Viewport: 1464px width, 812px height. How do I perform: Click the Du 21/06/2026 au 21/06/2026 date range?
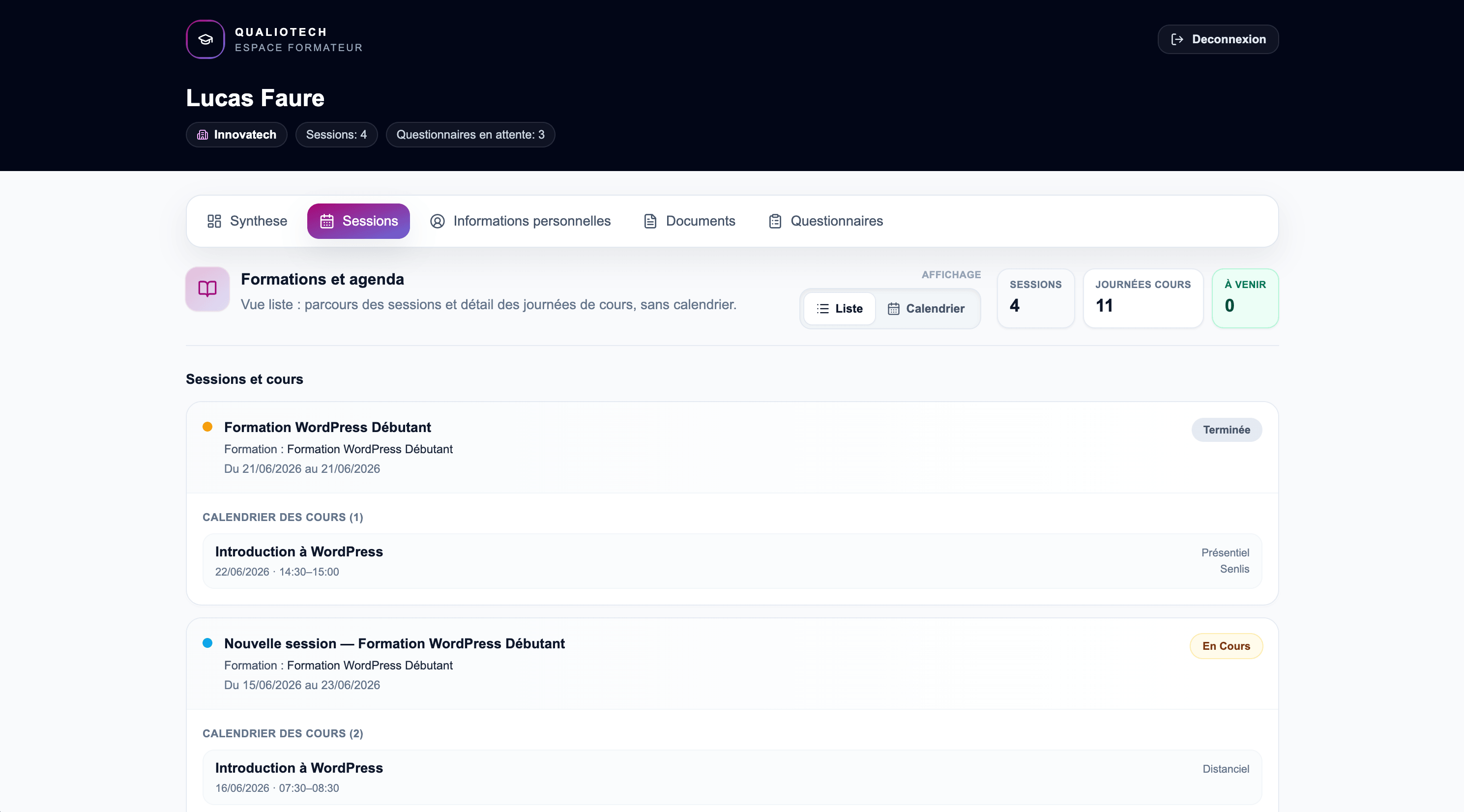click(x=302, y=469)
